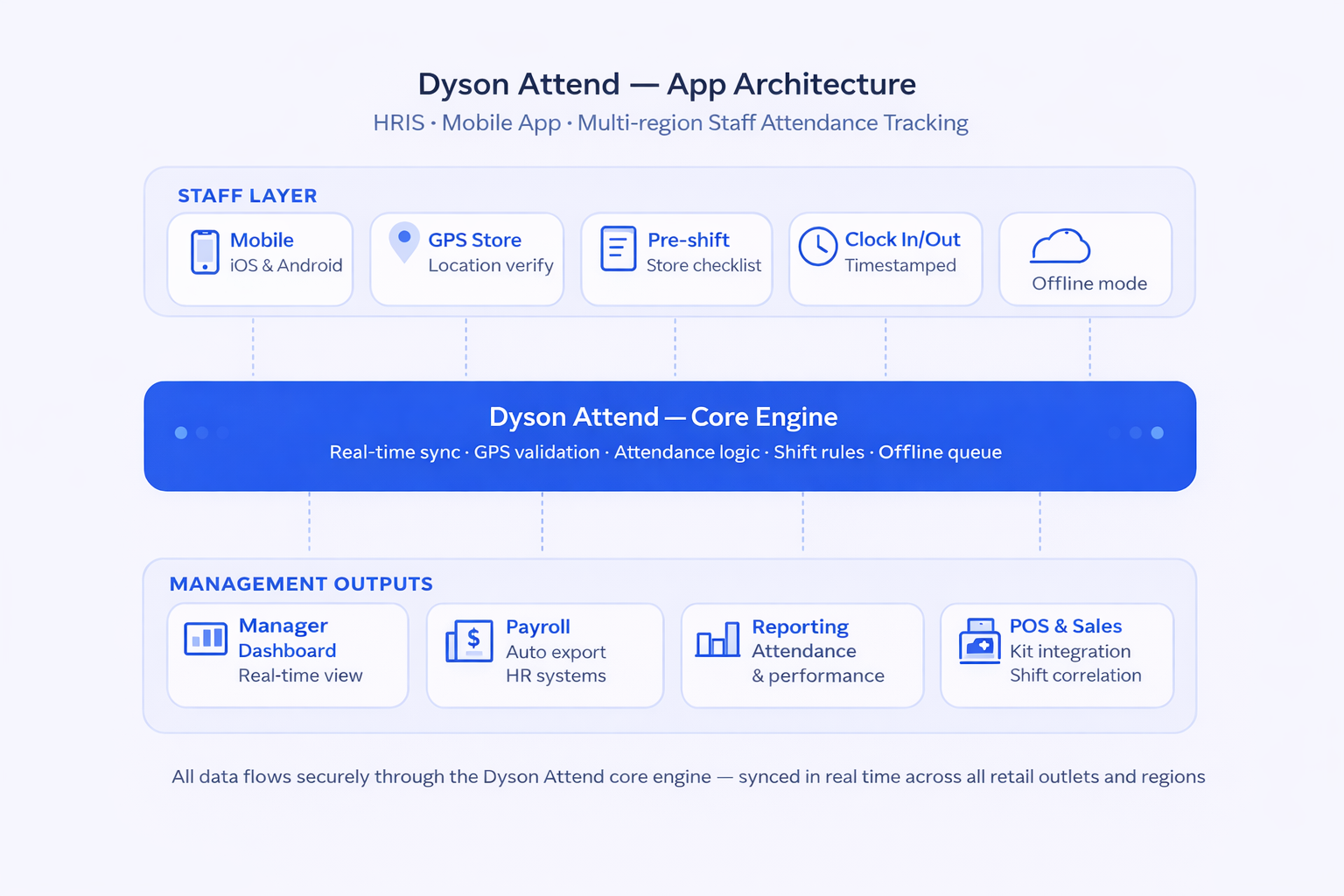This screenshot has height=896, width=1344.
Task: Click the & performance text
Action: pos(818,675)
